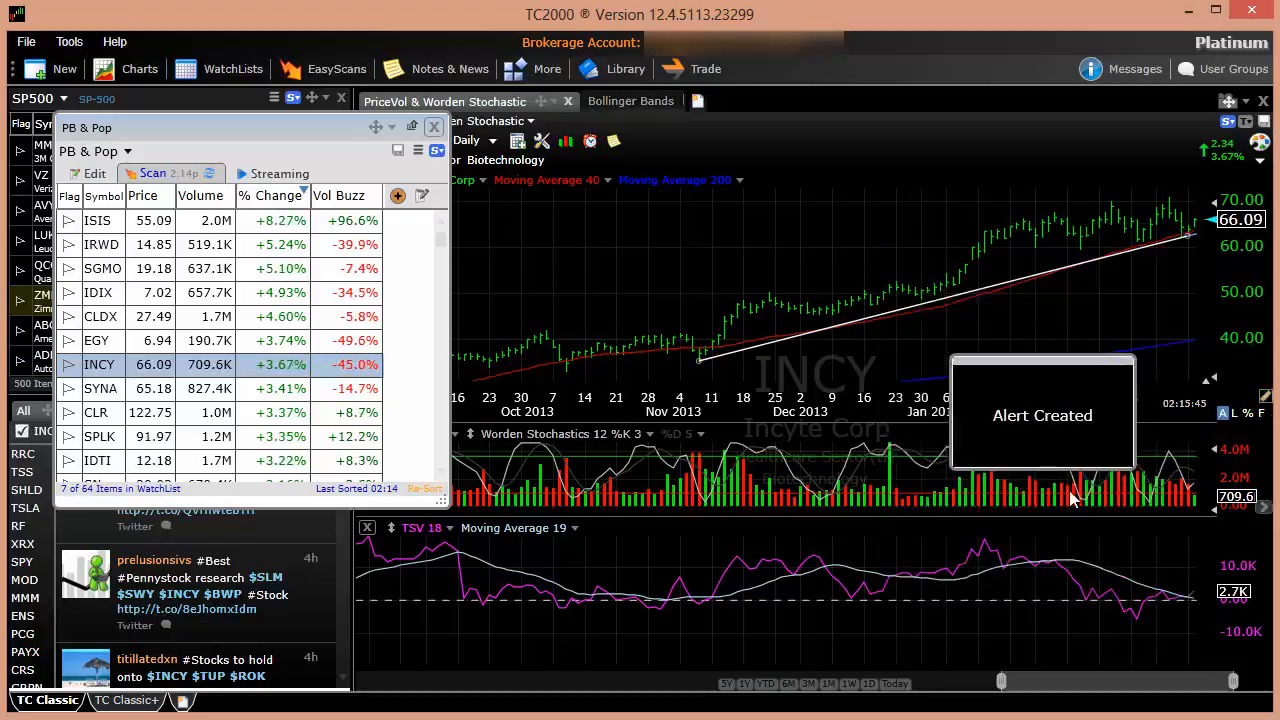Adjust right handle of chart zoom slider
Viewport: 1280px width, 720px height.
tap(1233, 681)
